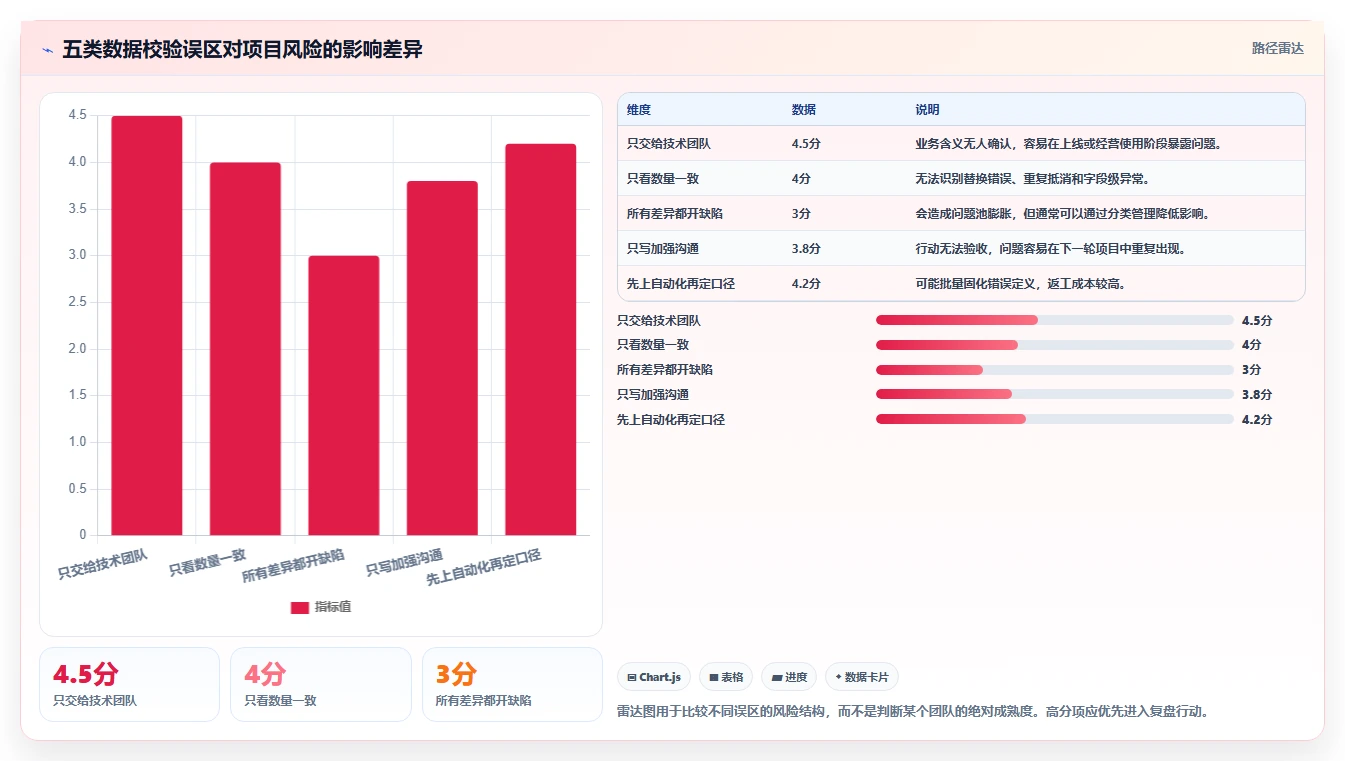Click the chart bar for 只写加强沟通
Viewport: 1345px width, 761px height.
click(442, 358)
